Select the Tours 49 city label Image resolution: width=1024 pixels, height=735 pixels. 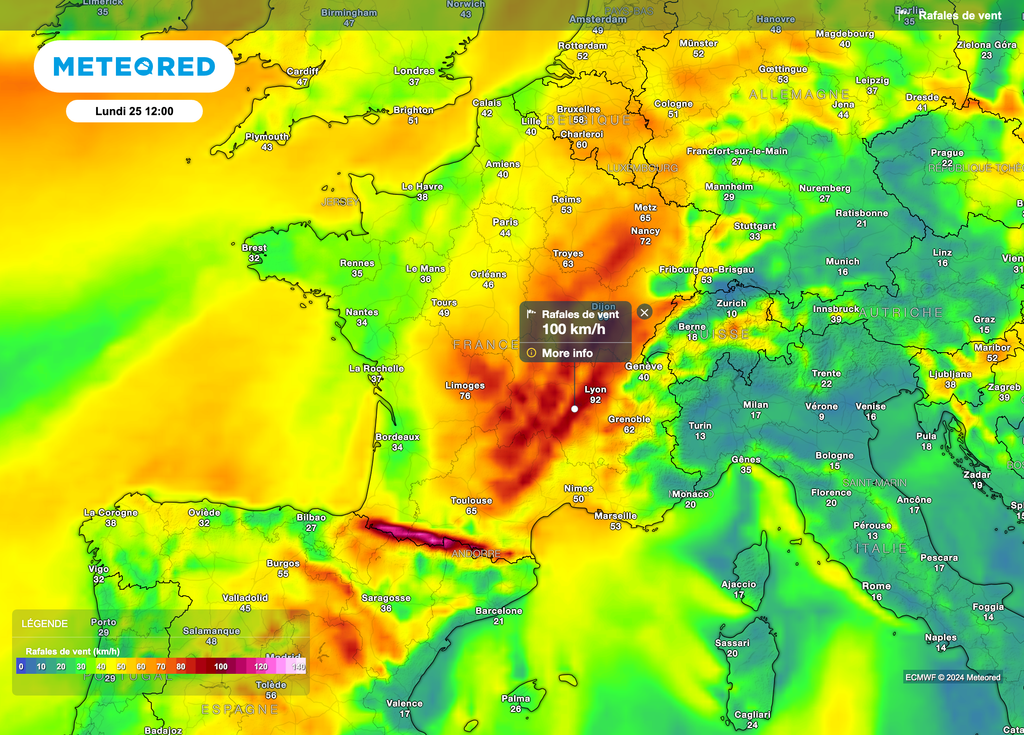pyautogui.click(x=443, y=308)
